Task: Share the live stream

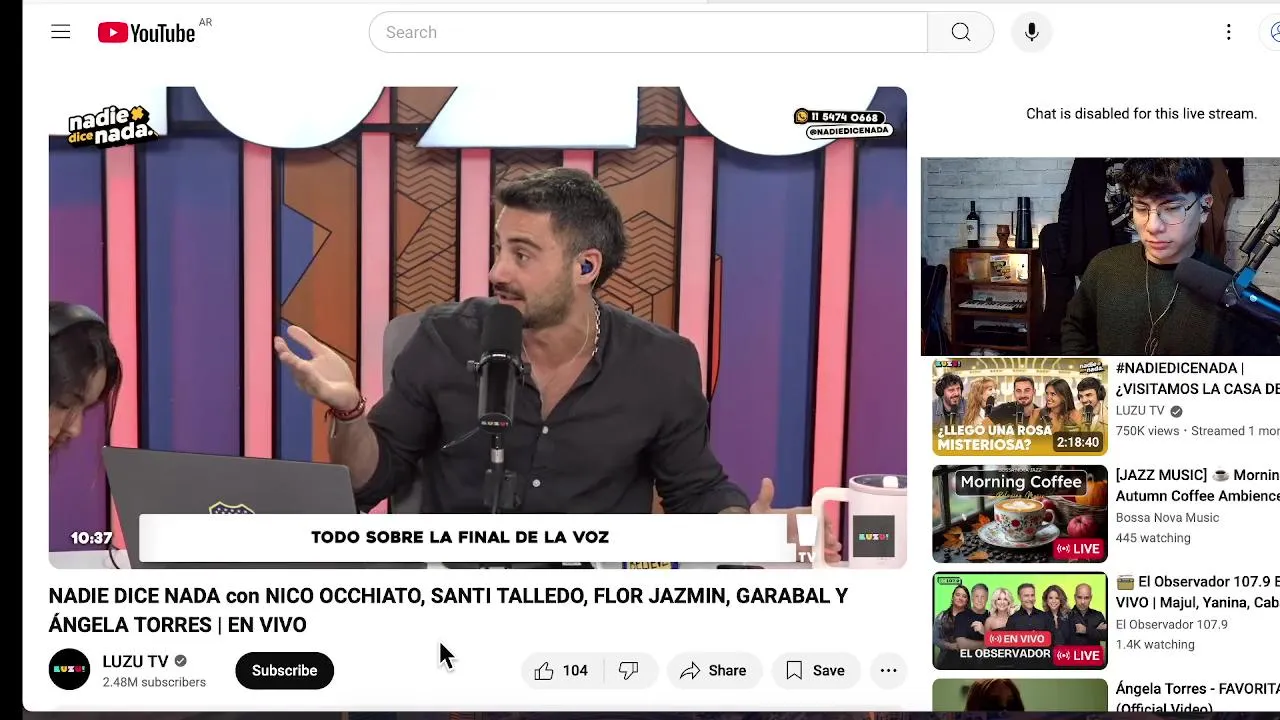Action: coord(714,670)
